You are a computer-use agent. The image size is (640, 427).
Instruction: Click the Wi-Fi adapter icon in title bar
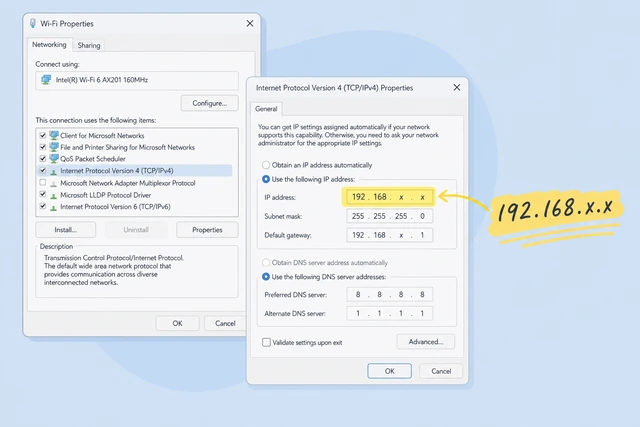coord(33,23)
